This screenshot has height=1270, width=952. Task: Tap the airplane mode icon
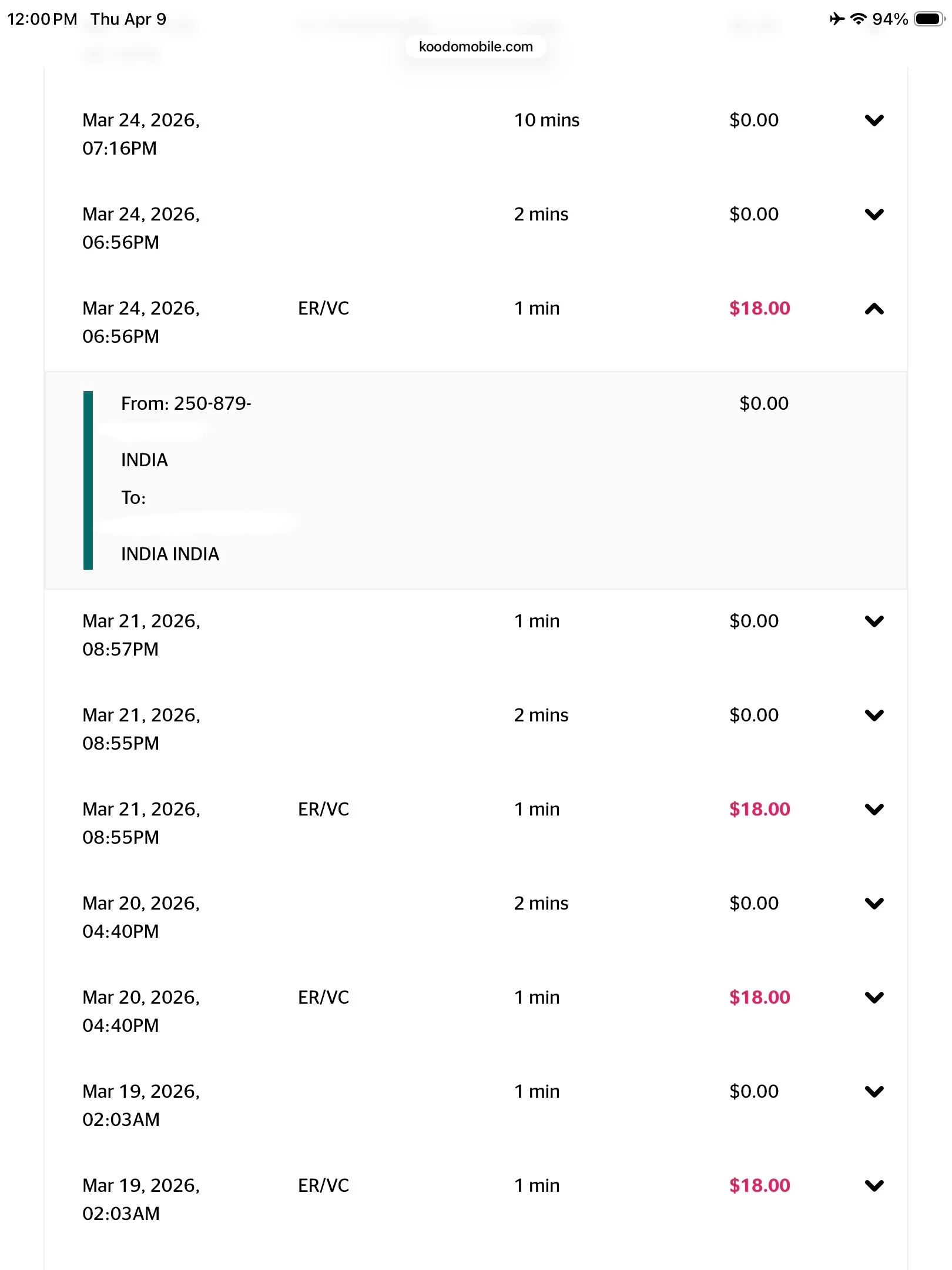[837, 19]
